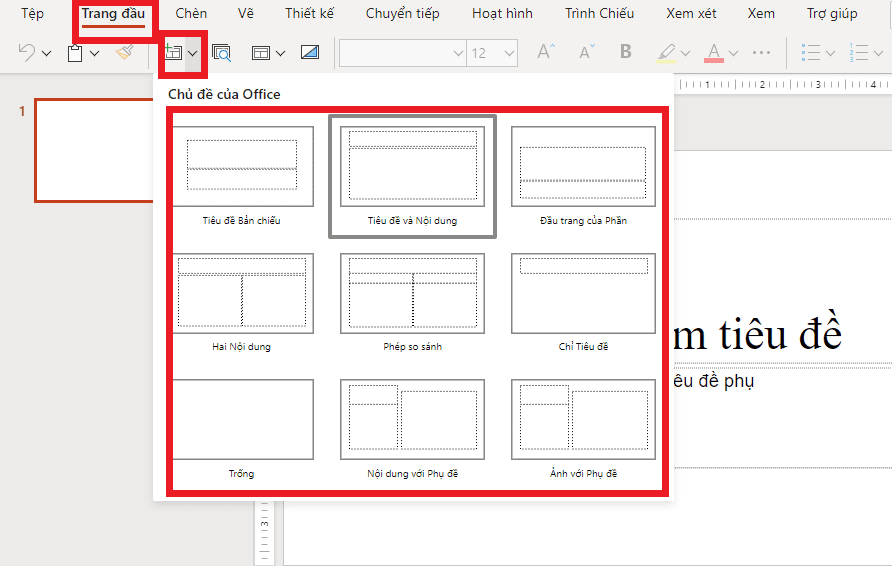This screenshot has height=566, width=892.
Task: Open the Chèn tab
Action: (x=191, y=13)
